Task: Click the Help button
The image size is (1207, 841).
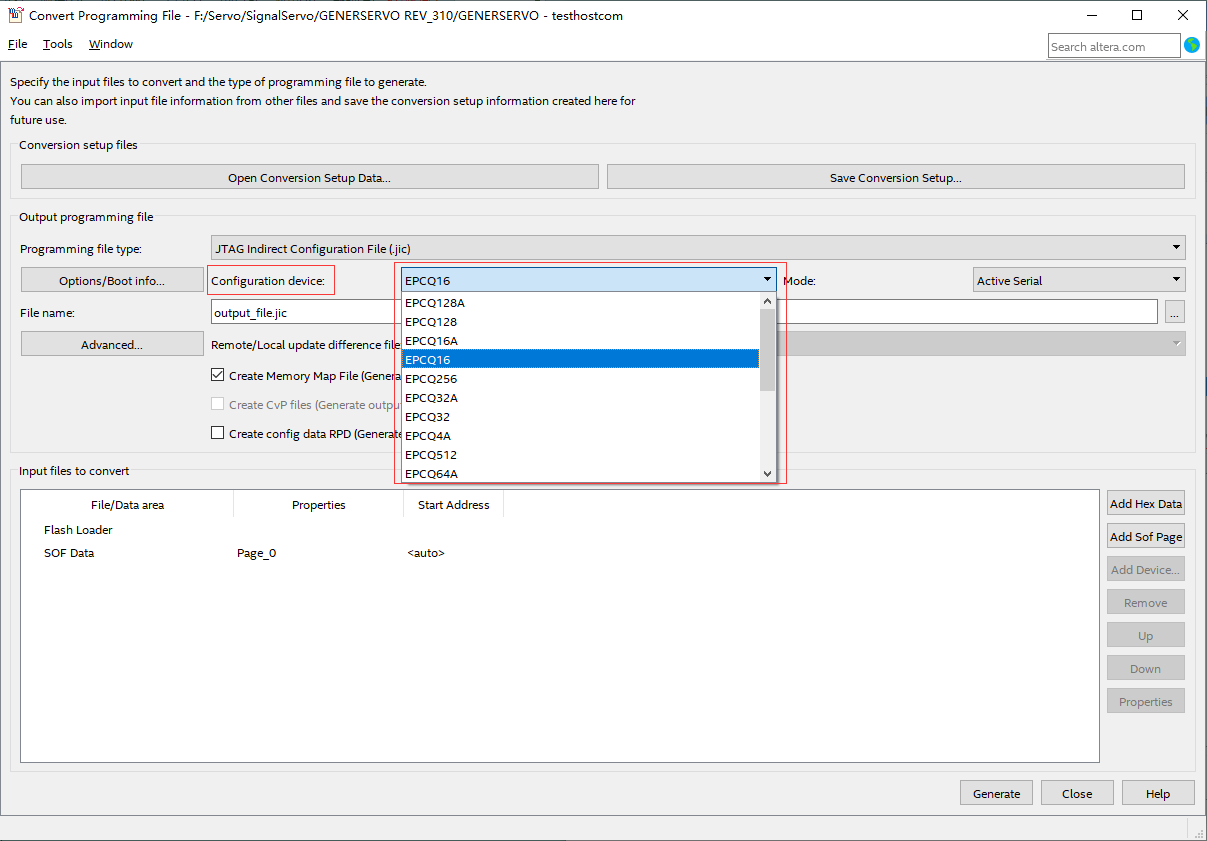Action: pyautogui.click(x=1158, y=793)
